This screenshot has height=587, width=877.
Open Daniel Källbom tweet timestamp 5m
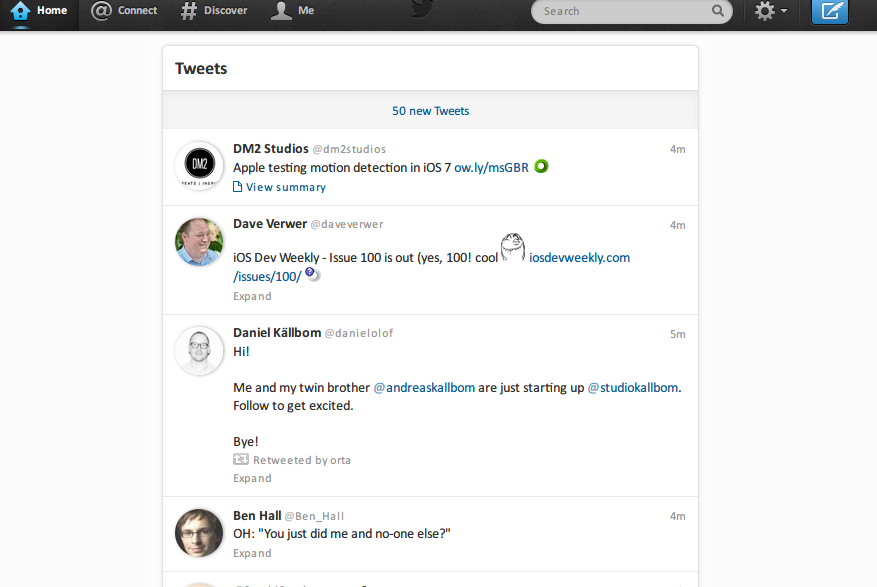677,334
